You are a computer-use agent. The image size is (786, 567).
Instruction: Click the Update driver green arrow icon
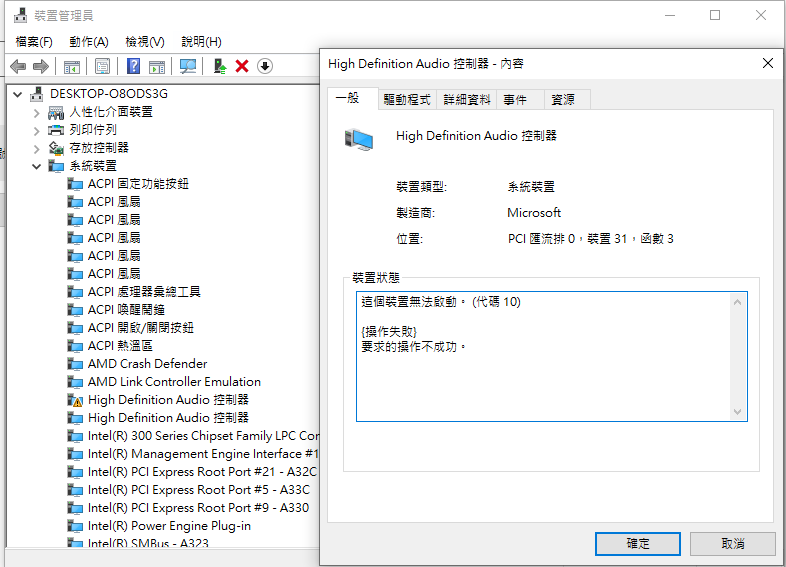[x=220, y=66]
